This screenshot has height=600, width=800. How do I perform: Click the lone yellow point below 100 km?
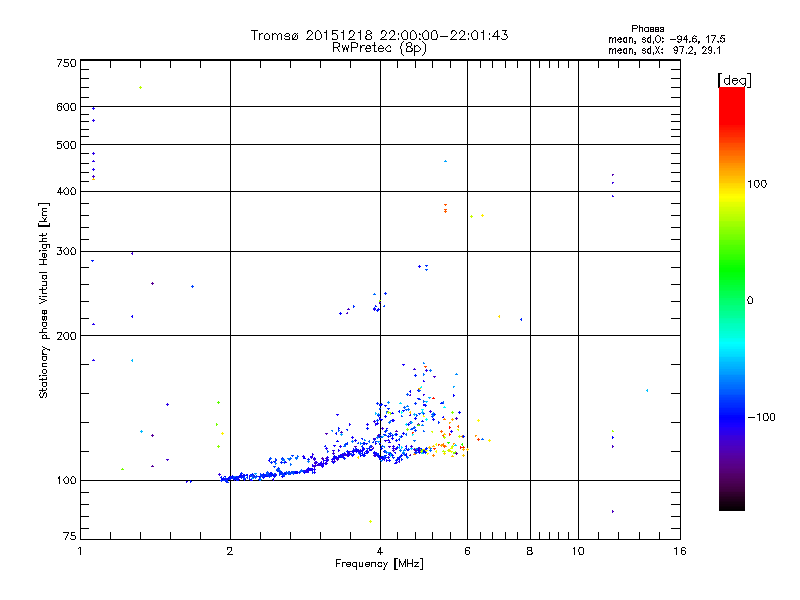click(370, 521)
